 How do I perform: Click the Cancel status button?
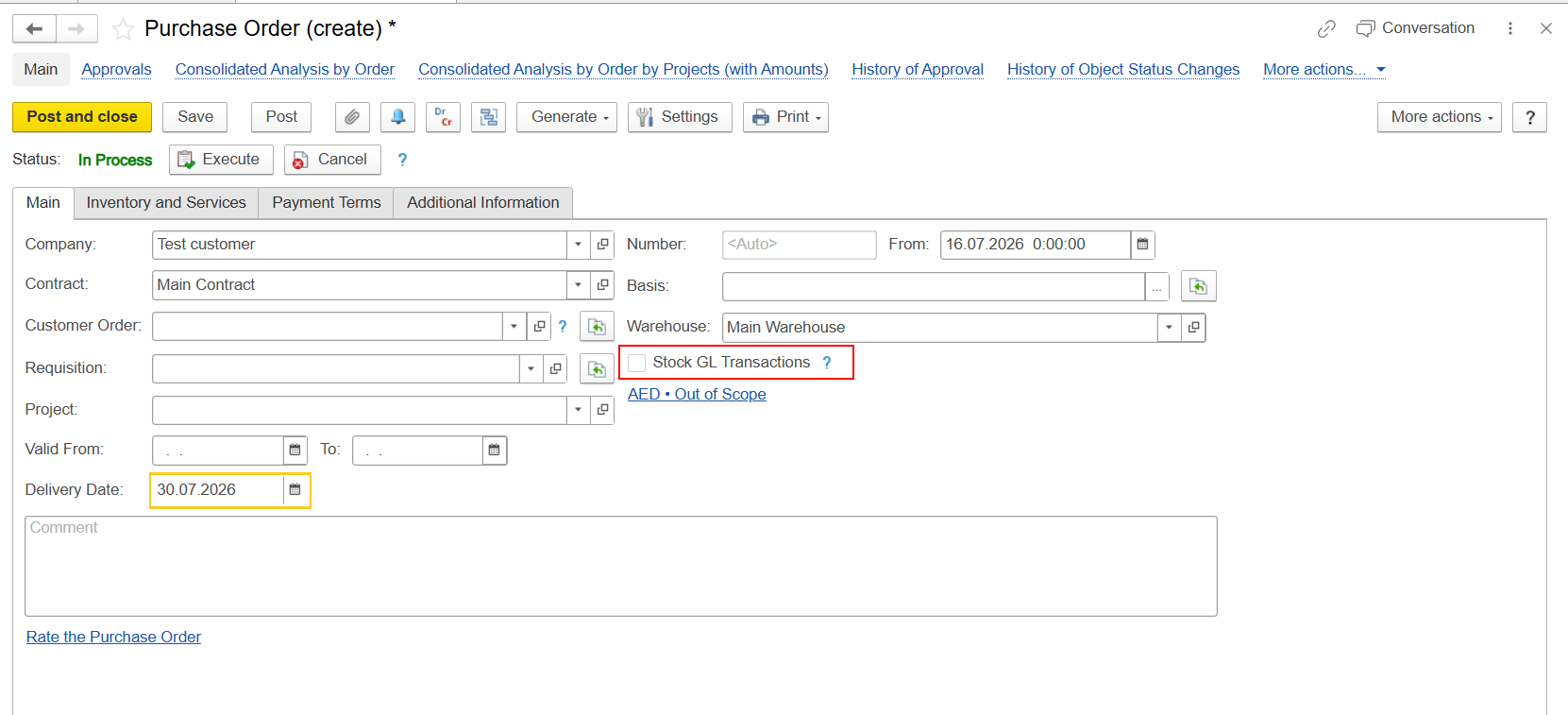pyautogui.click(x=332, y=160)
